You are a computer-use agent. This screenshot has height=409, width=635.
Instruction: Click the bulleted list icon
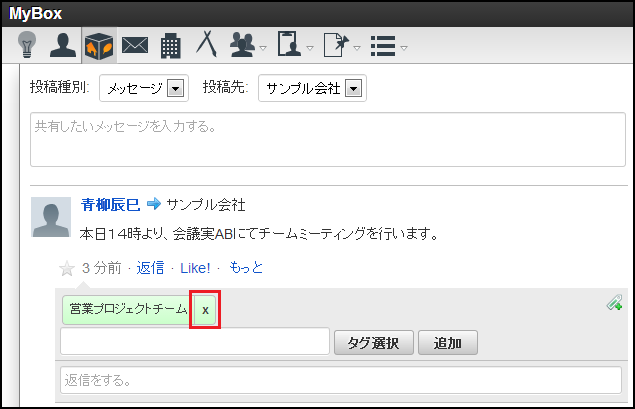click(x=383, y=45)
